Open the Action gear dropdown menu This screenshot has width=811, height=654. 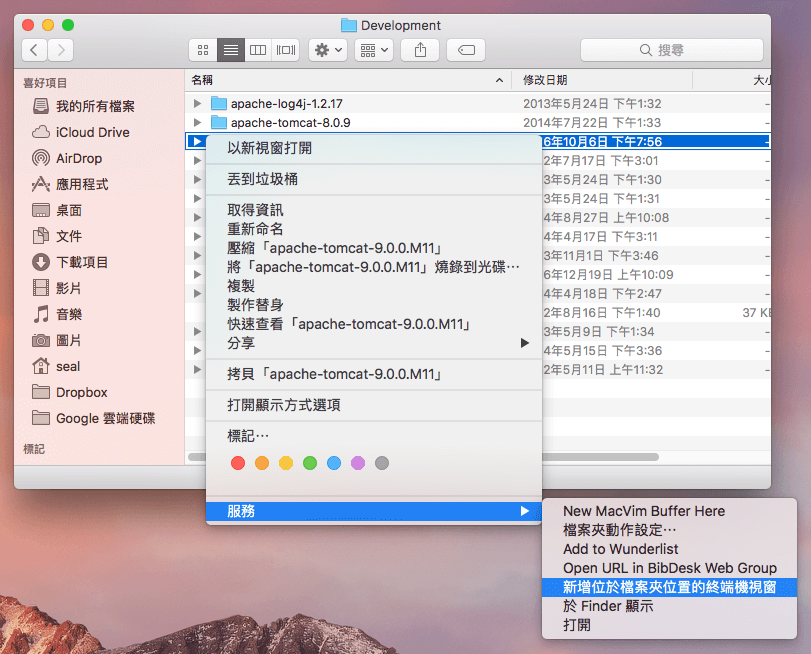pos(328,49)
